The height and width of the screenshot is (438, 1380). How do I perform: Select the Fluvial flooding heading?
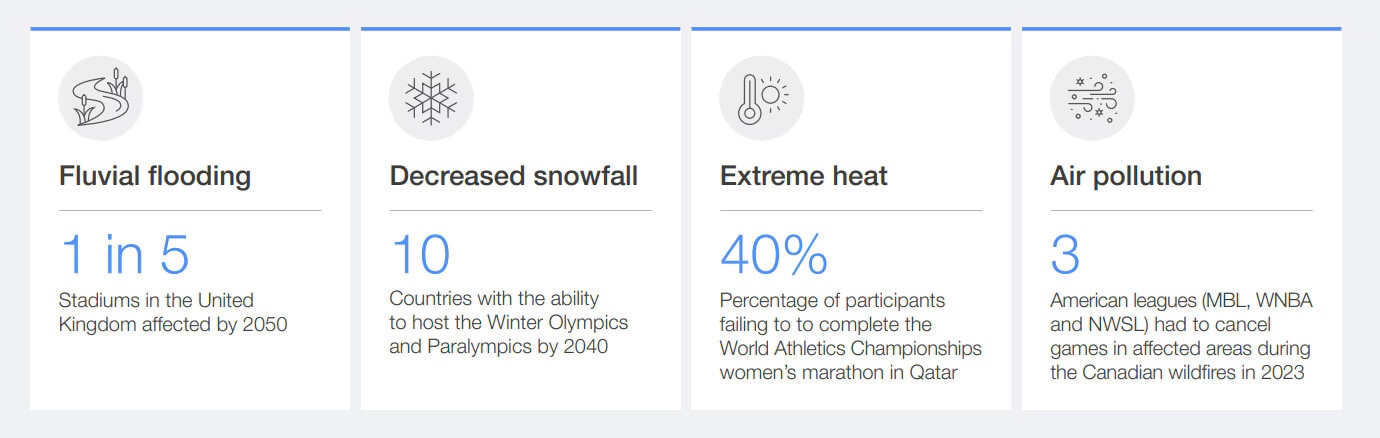tap(155, 177)
